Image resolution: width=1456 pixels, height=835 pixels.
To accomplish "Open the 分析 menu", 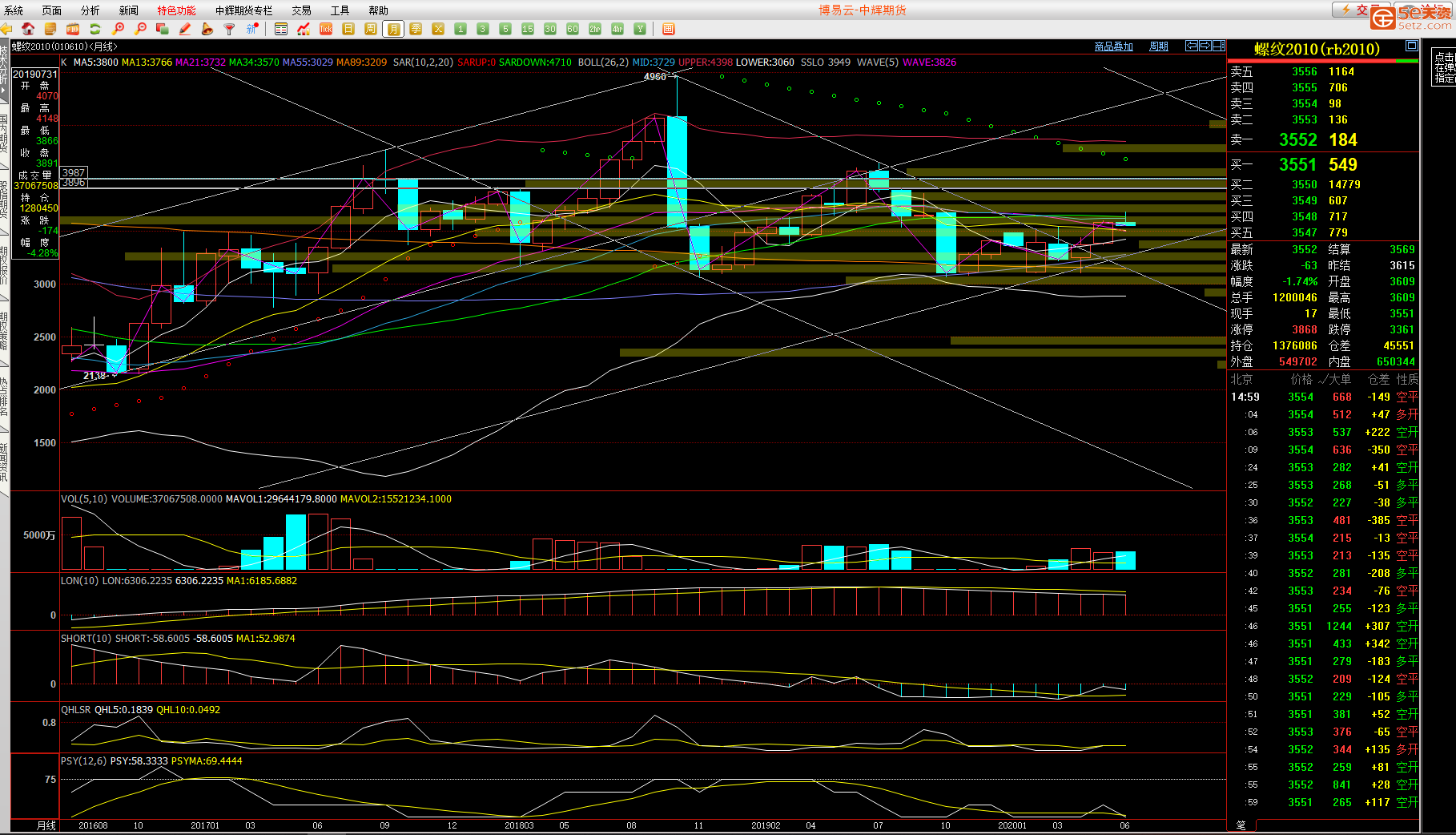I will tap(90, 10).
